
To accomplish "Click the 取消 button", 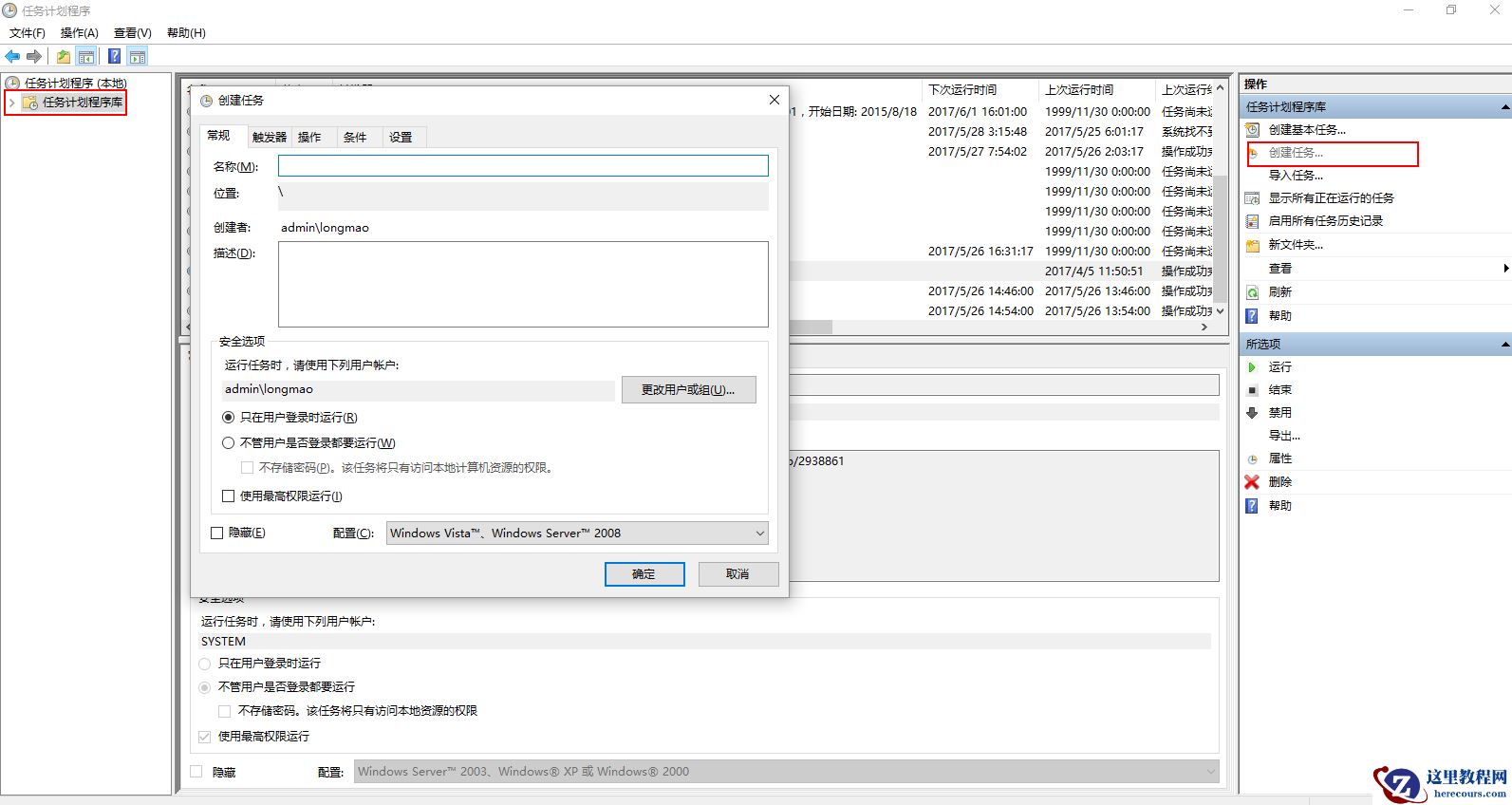I will click(x=737, y=573).
